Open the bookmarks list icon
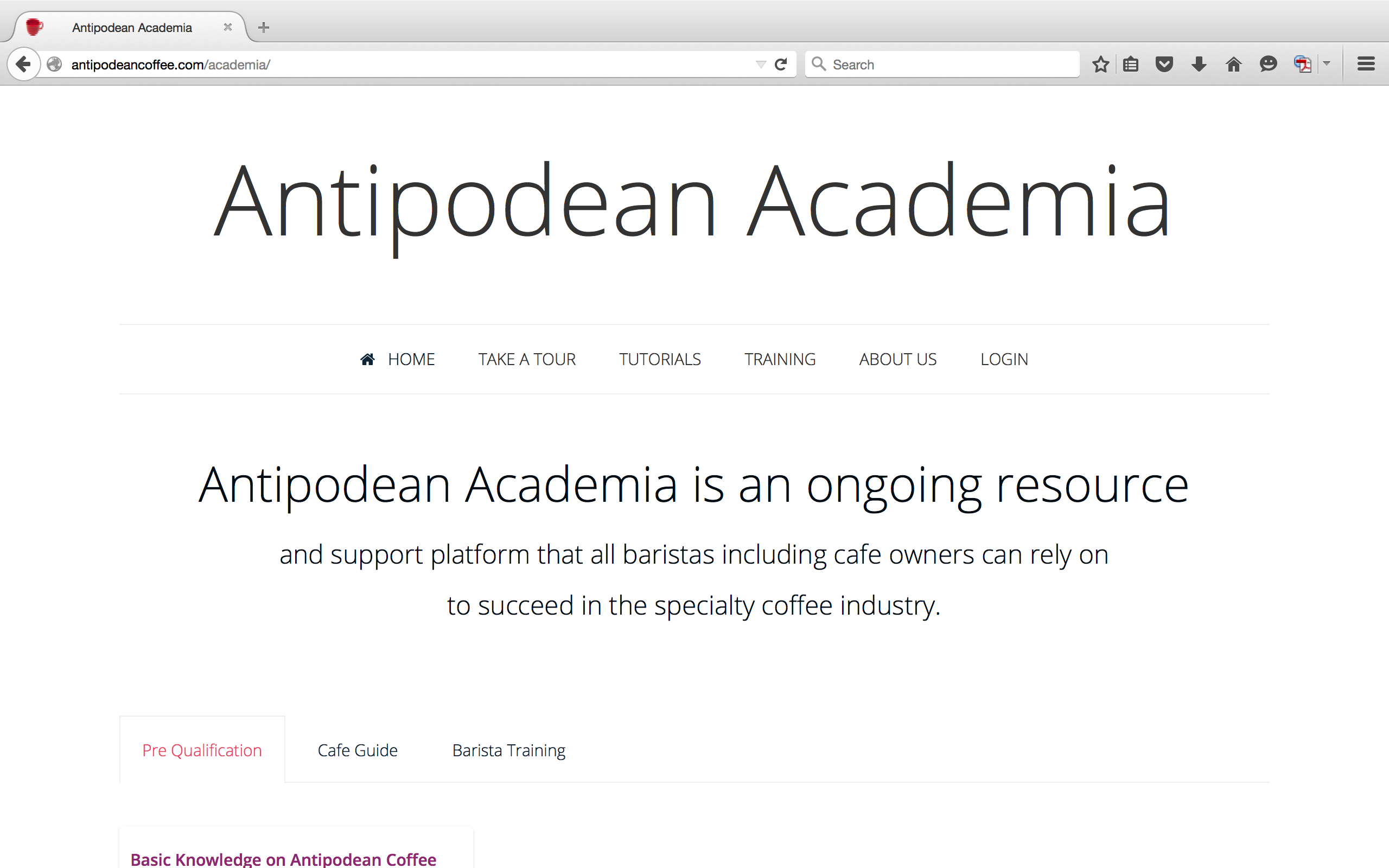 point(1131,65)
